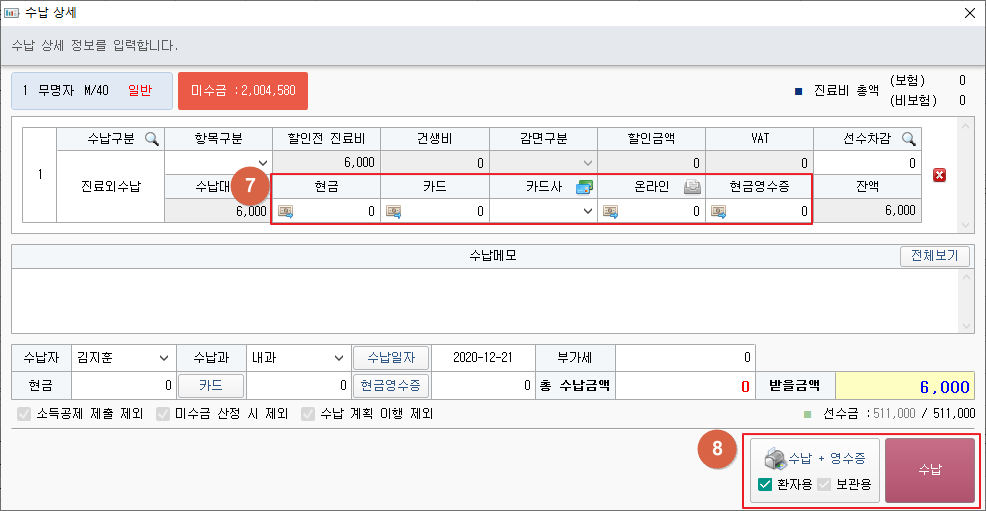Click the small icon in 현금영수증 amount field
The height and width of the screenshot is (511, 986).
(718, 211)
